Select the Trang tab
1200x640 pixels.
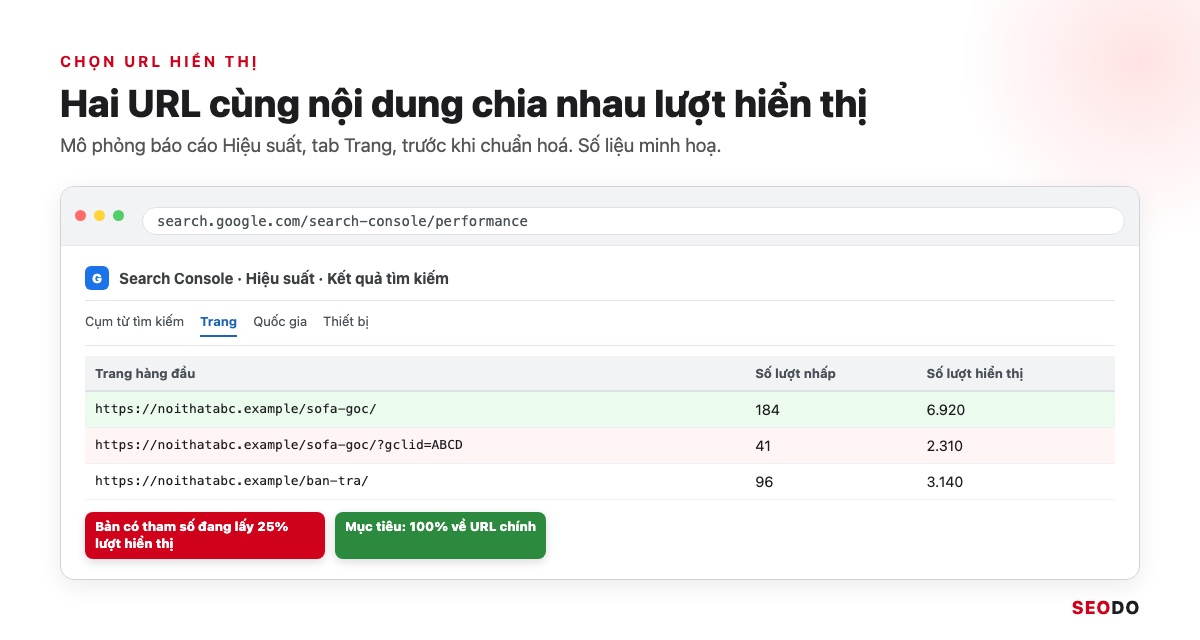point(218,322)
